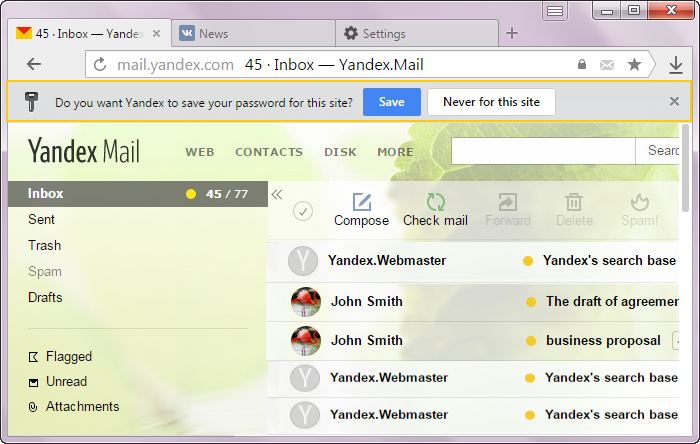Toggle unread dot on business proposal message
This screenshot has width=700, height=444.
tap(531, 341)
